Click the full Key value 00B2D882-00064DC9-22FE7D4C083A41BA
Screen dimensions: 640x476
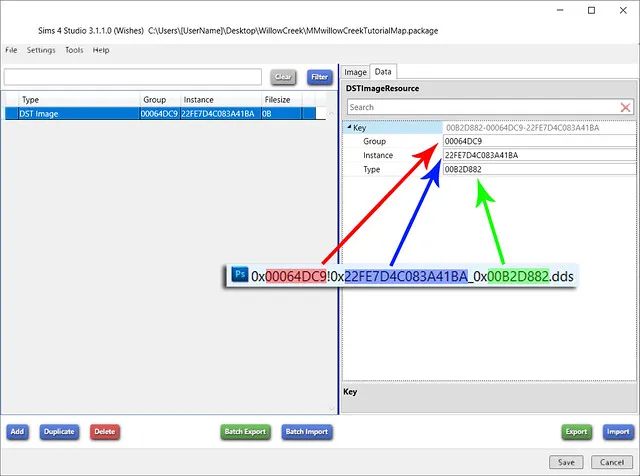coord(522,128)
